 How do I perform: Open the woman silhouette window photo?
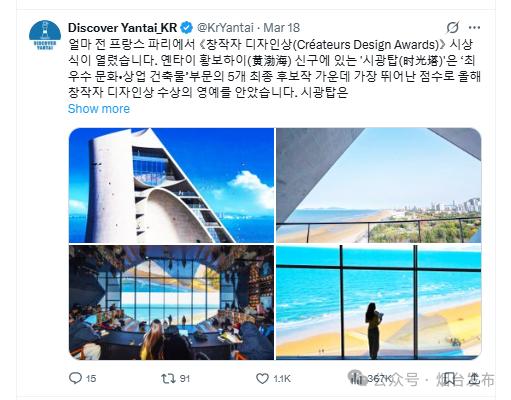[x=379, y=302]
